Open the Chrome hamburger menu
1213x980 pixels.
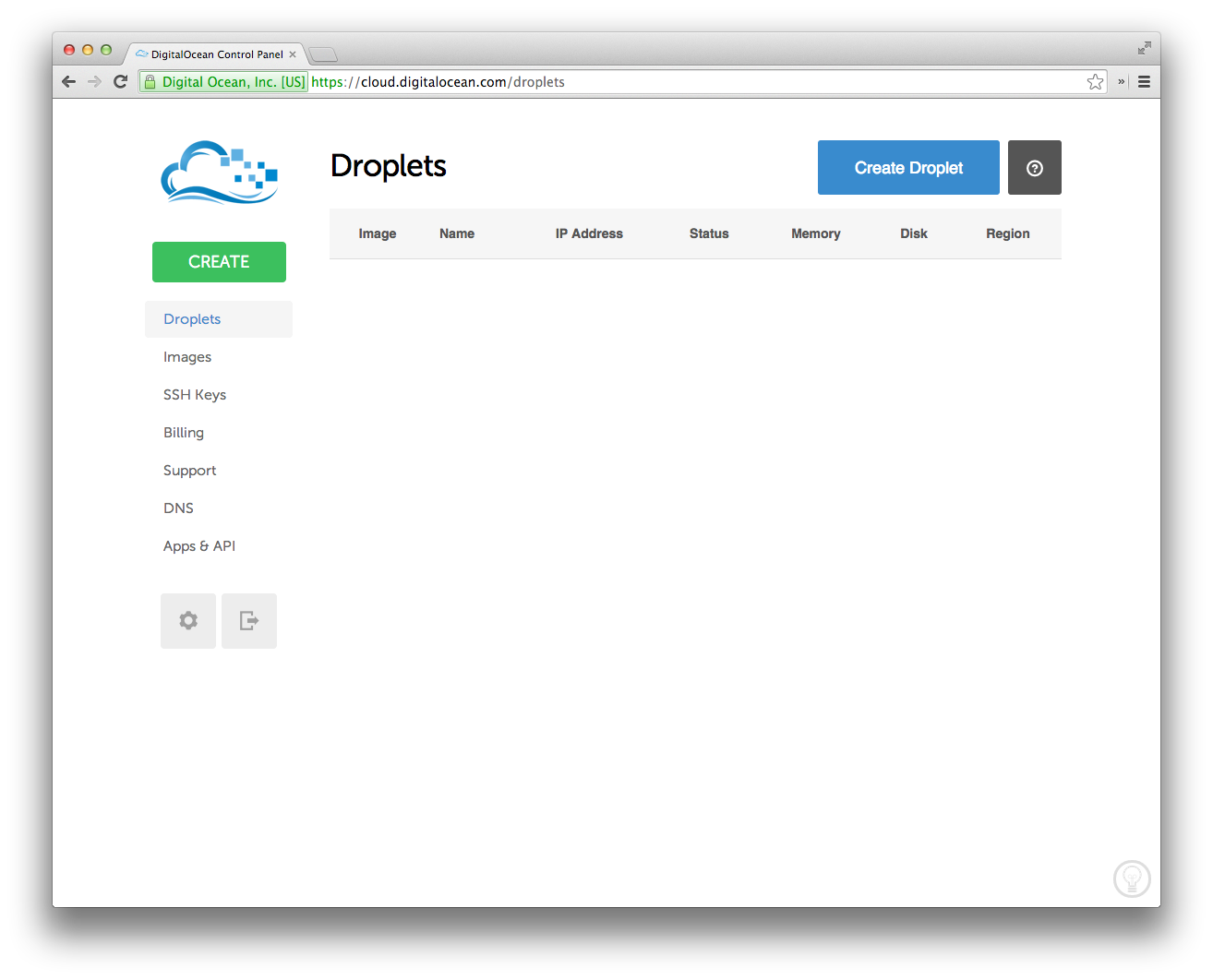[x=1144, y=82]
